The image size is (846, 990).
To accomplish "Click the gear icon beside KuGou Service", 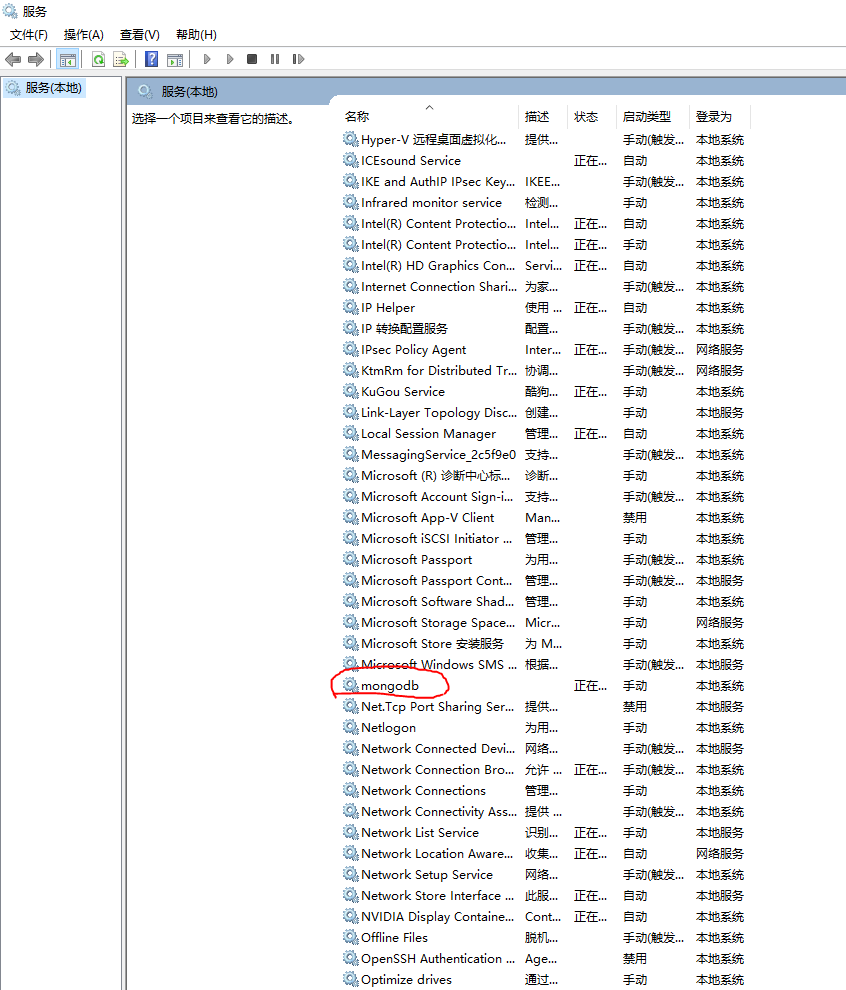I will [350, 391].
